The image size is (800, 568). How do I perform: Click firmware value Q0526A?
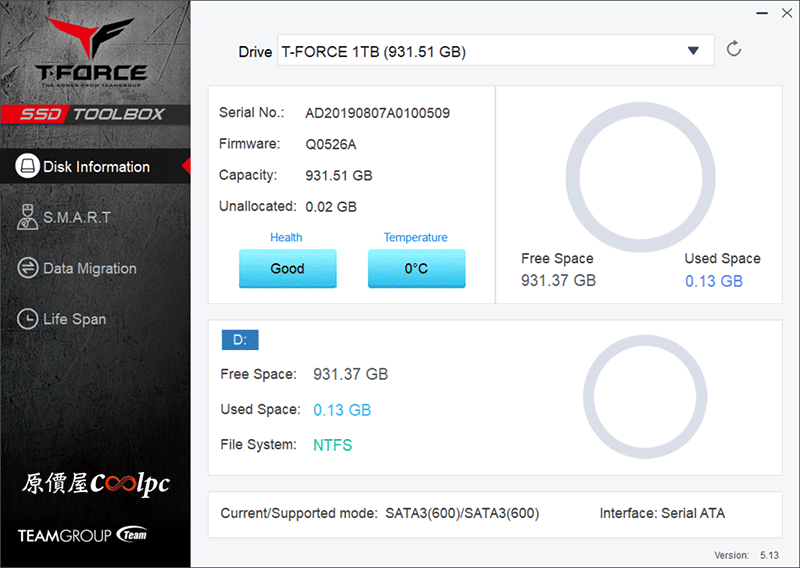(x=331, y=144)
